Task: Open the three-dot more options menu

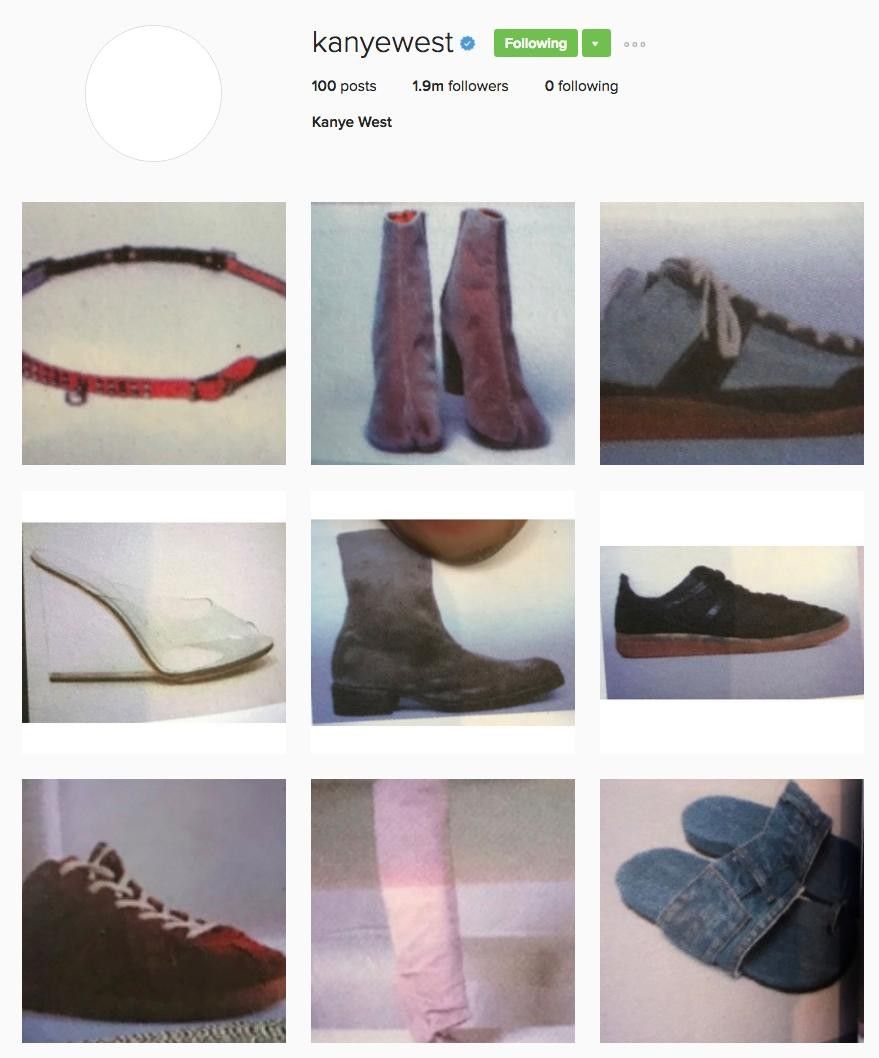Action: tap(634, 45)
